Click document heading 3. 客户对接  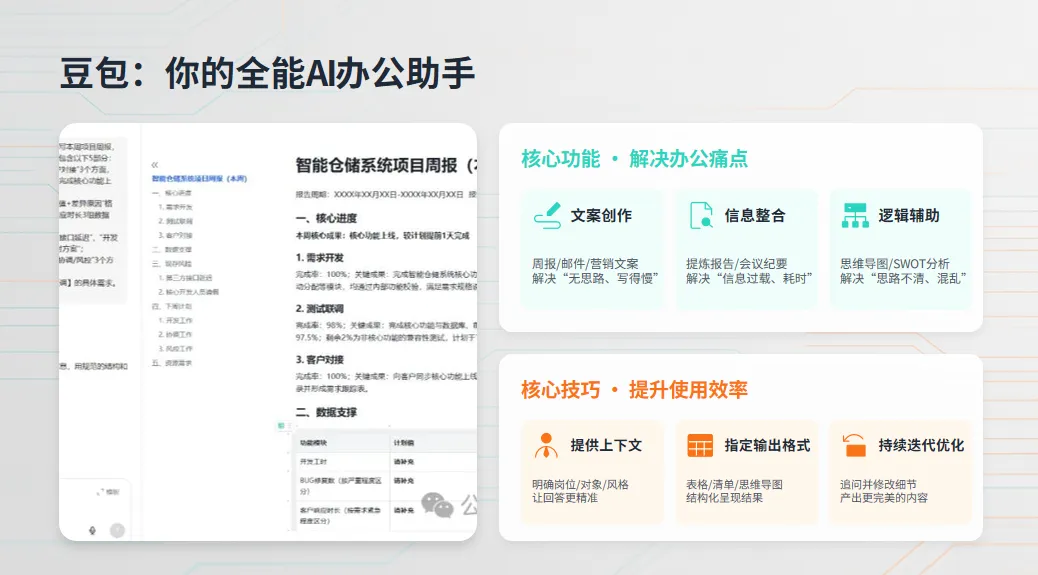pyautogui.click(x=320, y=359)
